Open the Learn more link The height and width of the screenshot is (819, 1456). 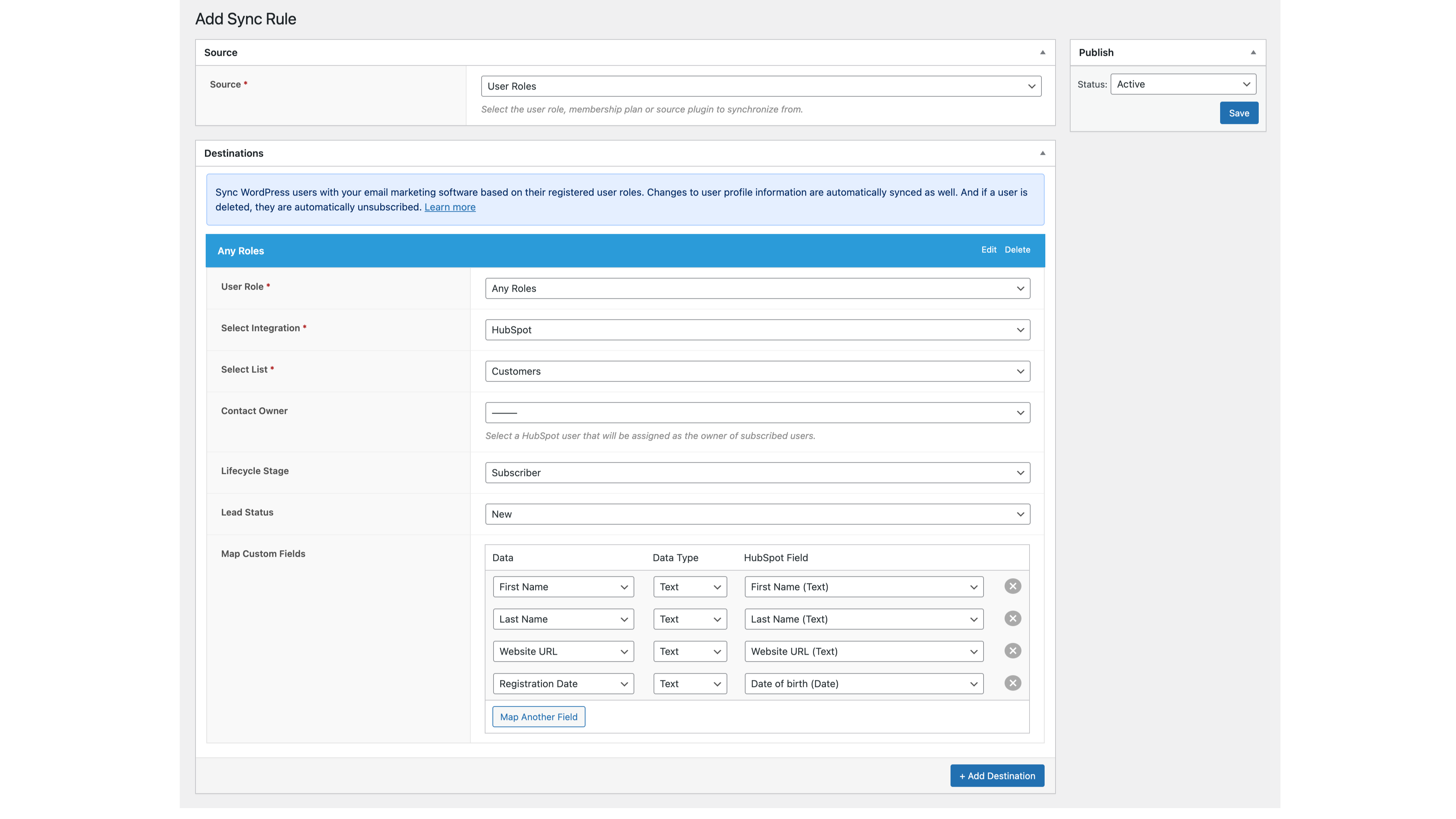[449, 207]
